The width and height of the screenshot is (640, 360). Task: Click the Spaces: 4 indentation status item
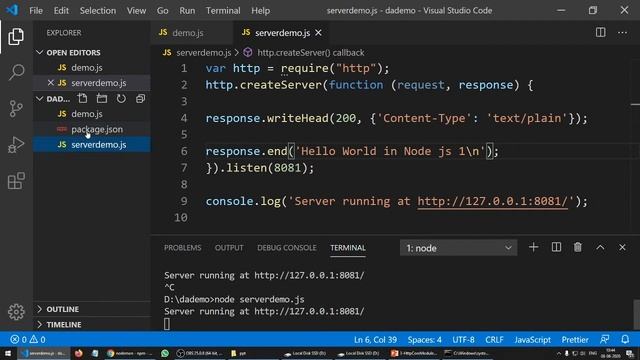coord(424,339)
